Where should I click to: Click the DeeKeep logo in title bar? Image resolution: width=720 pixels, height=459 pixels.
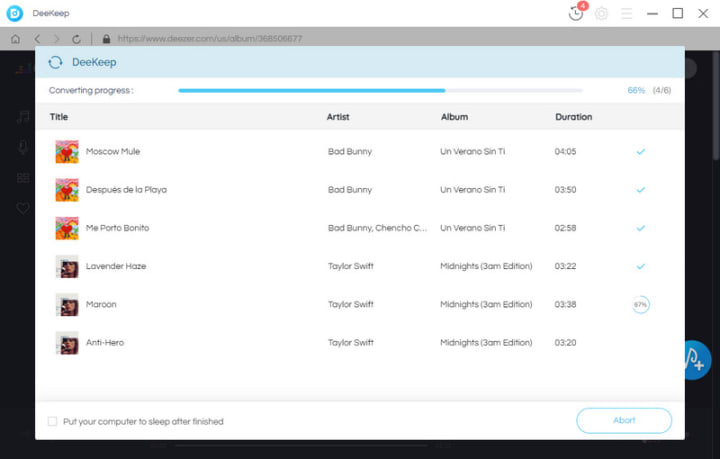click(15, 13)
